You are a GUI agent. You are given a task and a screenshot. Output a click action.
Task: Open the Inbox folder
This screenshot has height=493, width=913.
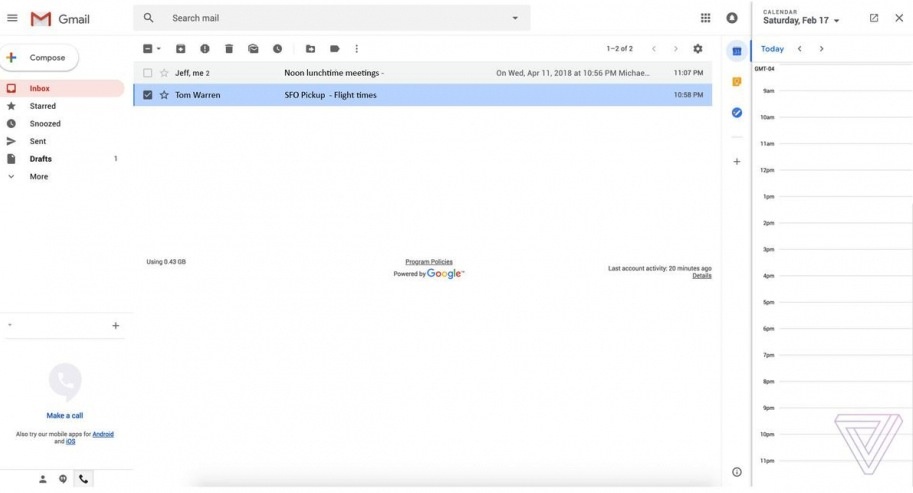coord(62,88)
